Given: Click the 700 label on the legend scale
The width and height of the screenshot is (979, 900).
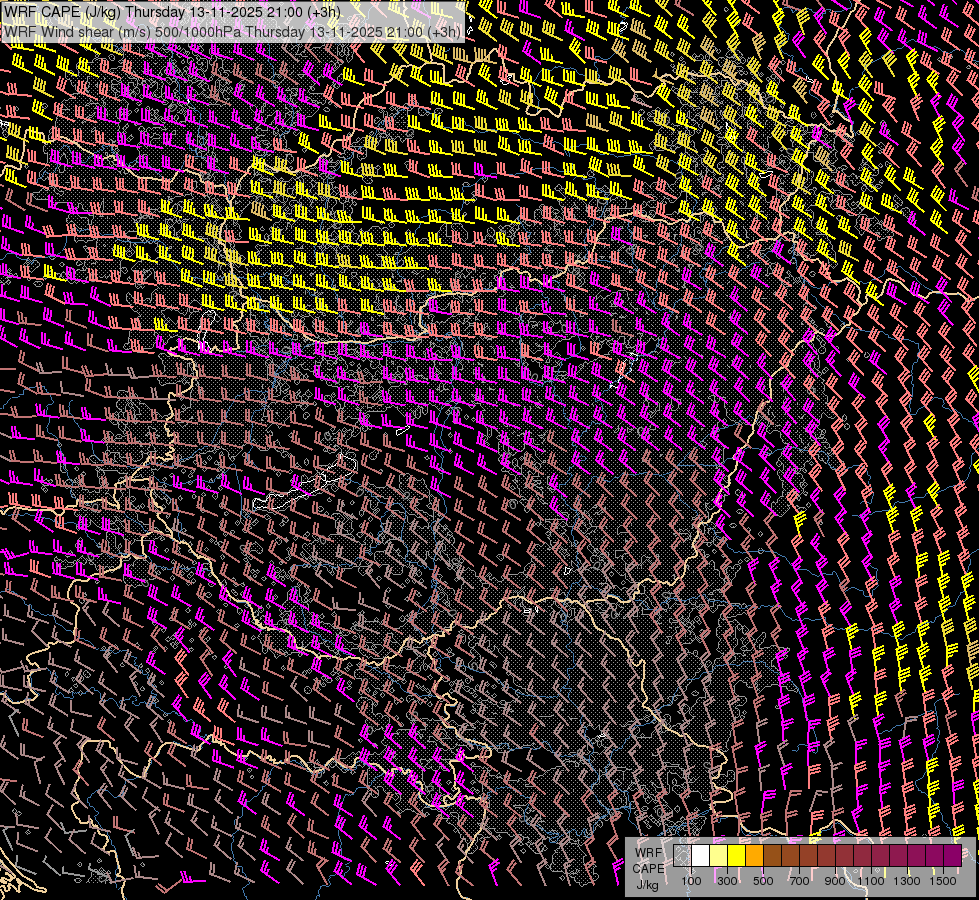Looking at the screenshot, I should (x=799, y=881).
